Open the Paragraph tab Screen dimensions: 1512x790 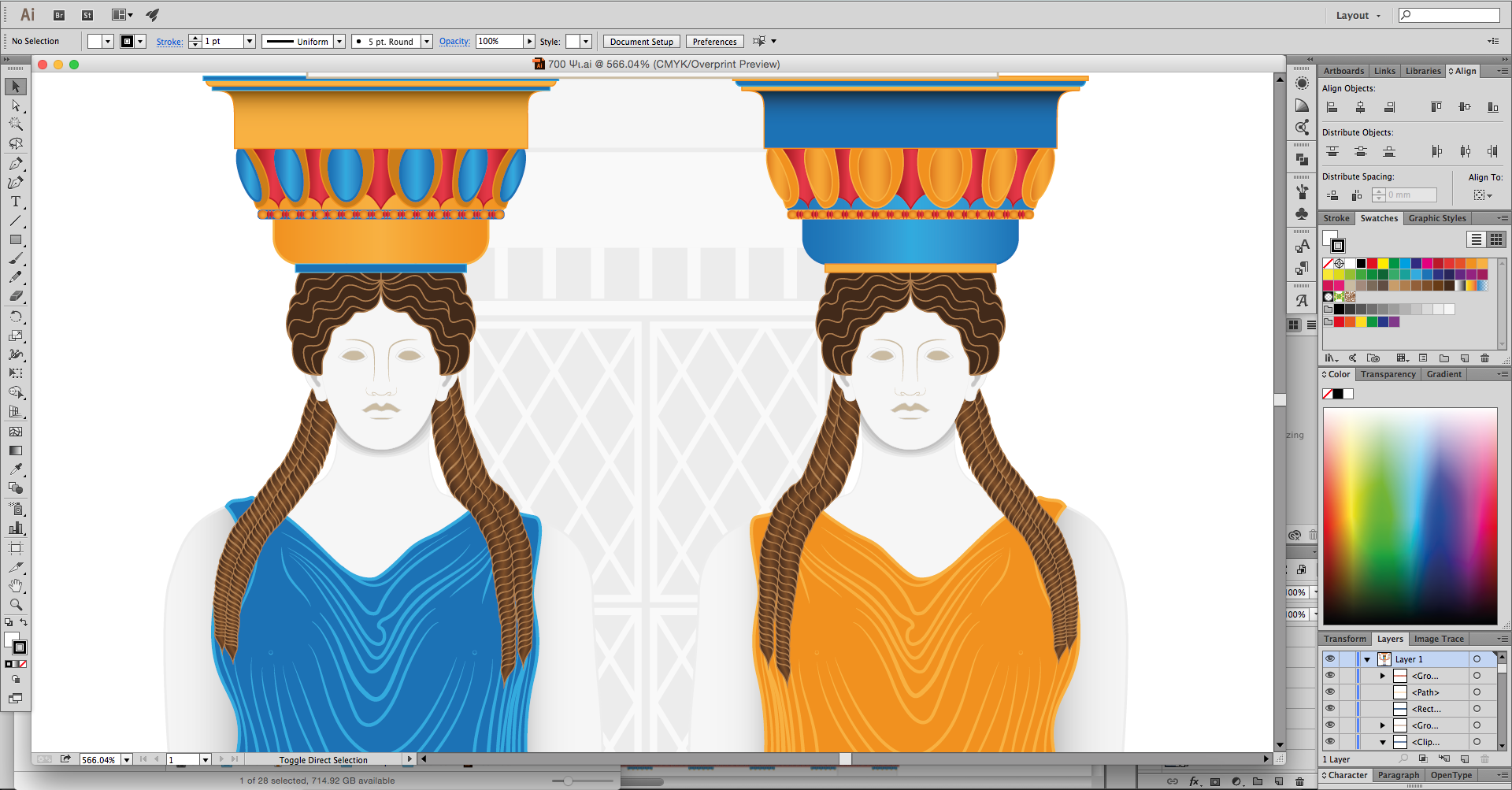pyautogui.click(x=1399, y=775)
